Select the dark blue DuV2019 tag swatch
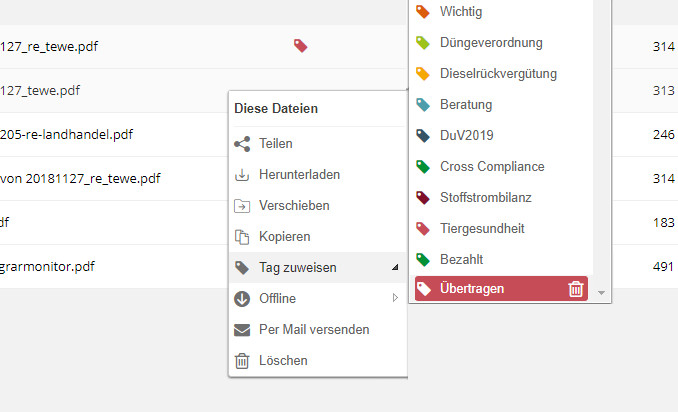 click(423, 135)
